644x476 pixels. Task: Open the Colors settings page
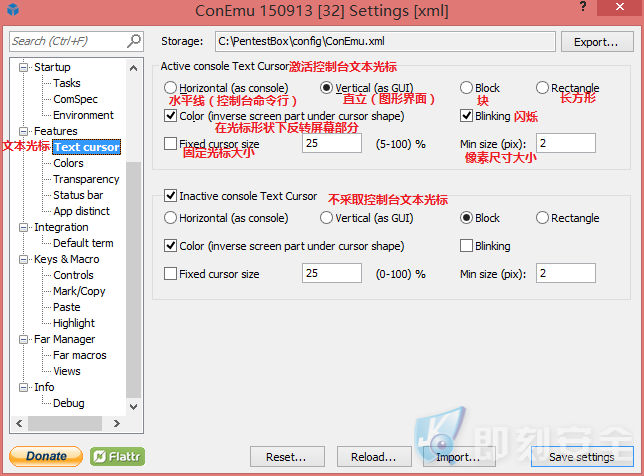point(68,163)
